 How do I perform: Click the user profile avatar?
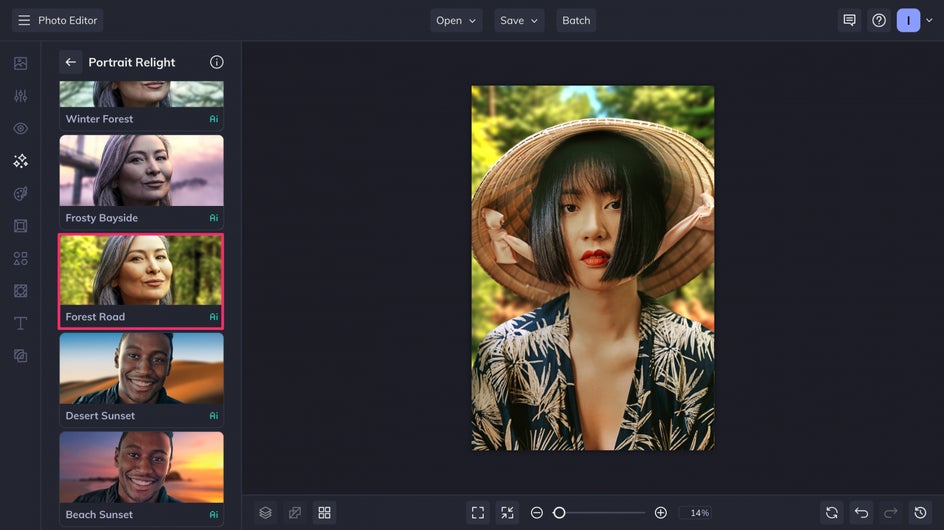point(908,20)
